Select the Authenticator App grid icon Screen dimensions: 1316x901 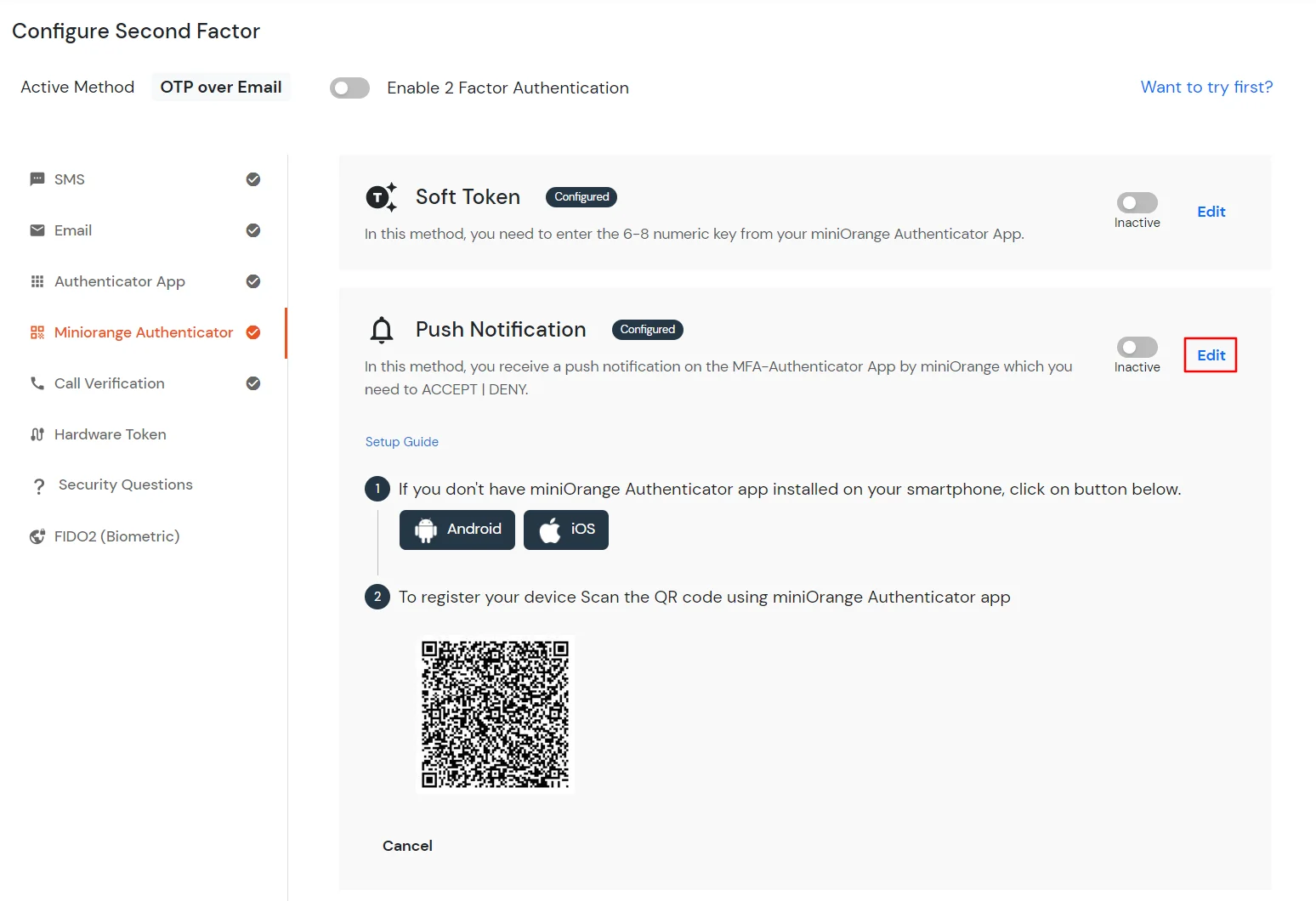(37, 280)
